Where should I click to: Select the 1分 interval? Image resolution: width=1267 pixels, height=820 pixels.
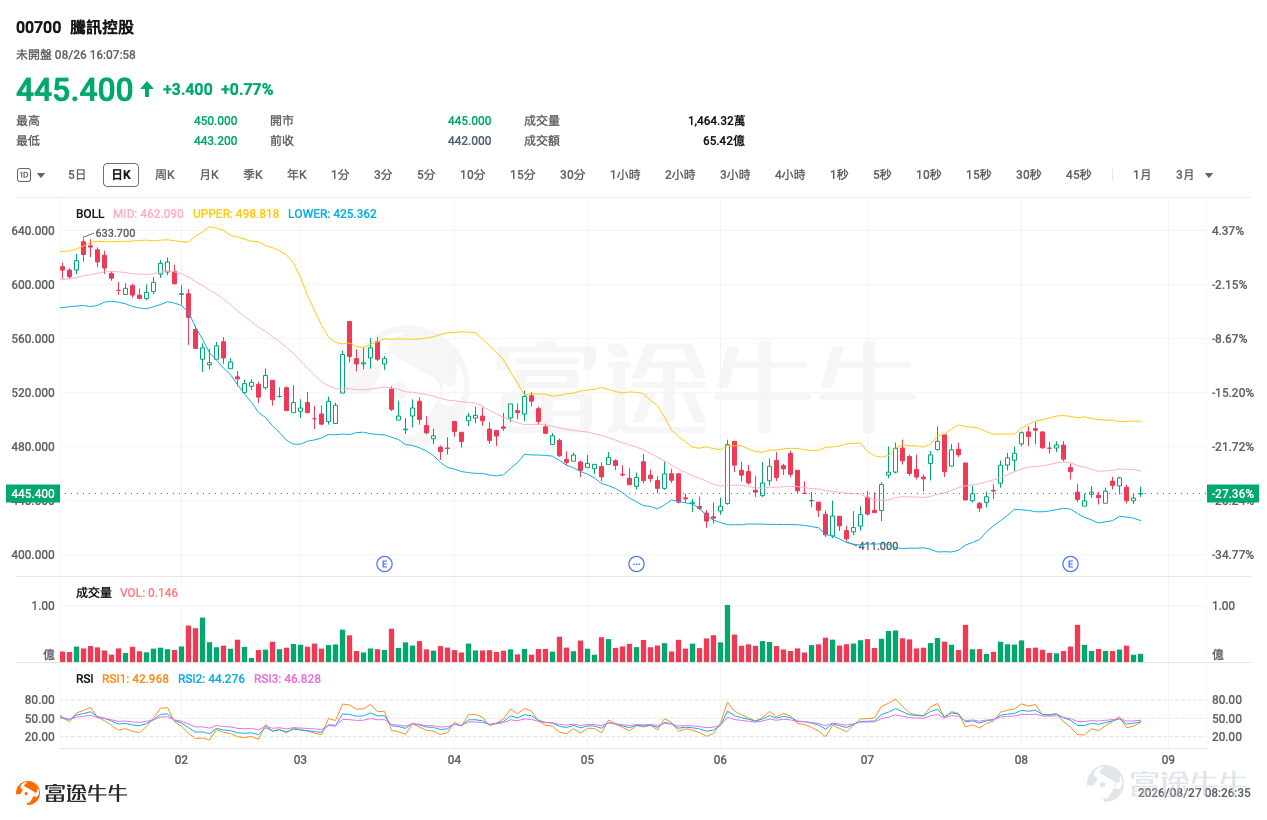pos(340,175)
